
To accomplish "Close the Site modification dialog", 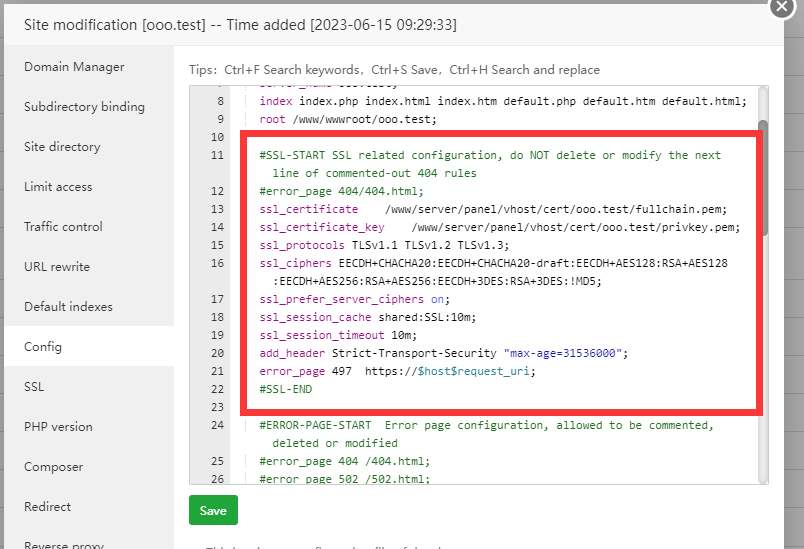I will pos(782,5).
